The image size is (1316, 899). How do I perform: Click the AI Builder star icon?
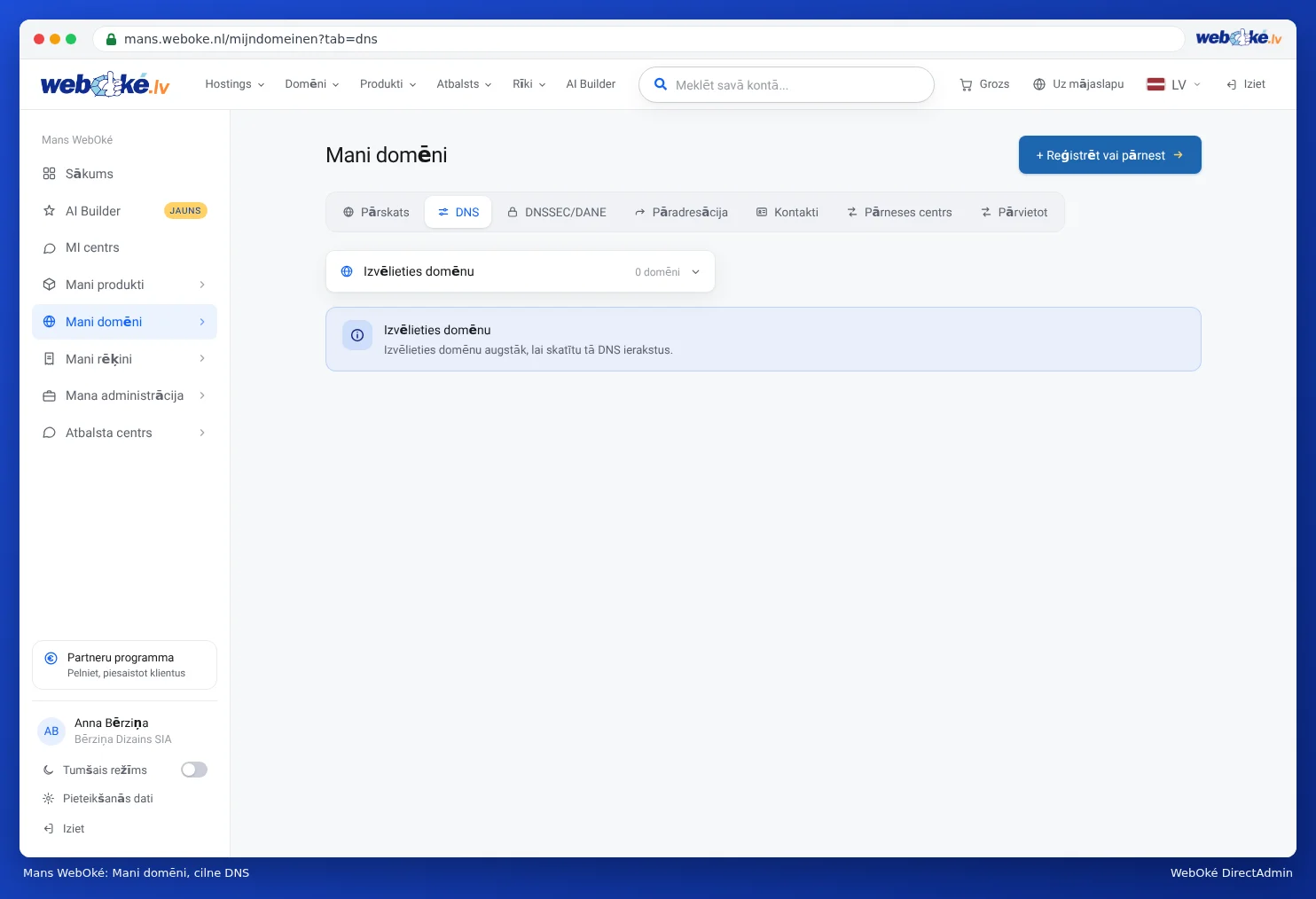50,211
